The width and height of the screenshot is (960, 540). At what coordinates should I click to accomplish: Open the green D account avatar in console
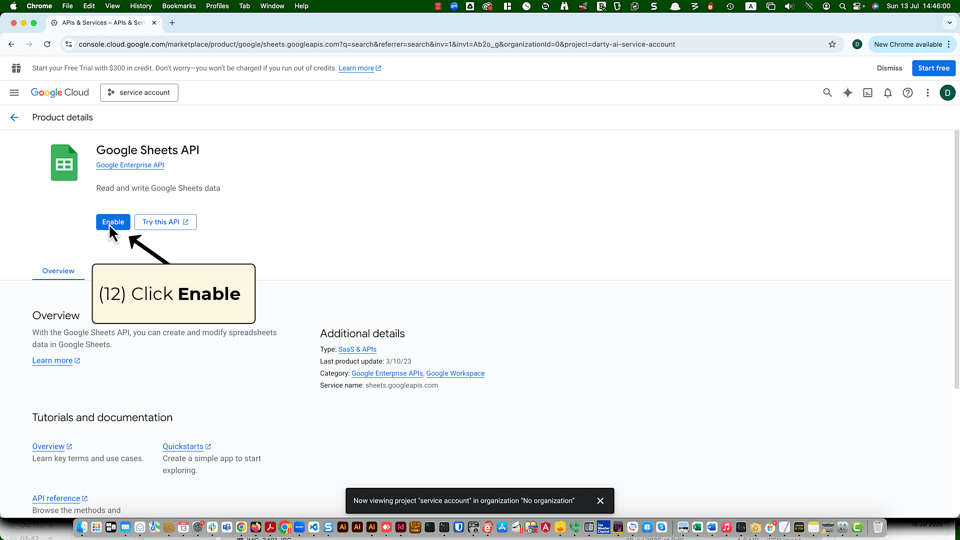coord(947,92)
